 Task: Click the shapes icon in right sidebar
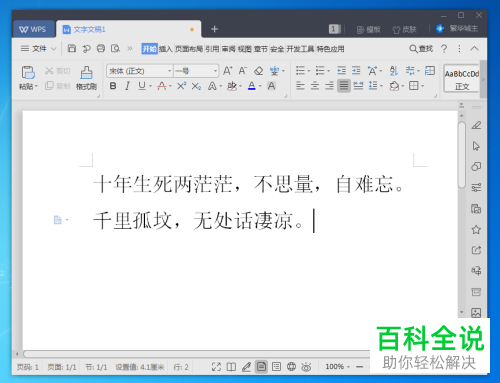point(476,167)
